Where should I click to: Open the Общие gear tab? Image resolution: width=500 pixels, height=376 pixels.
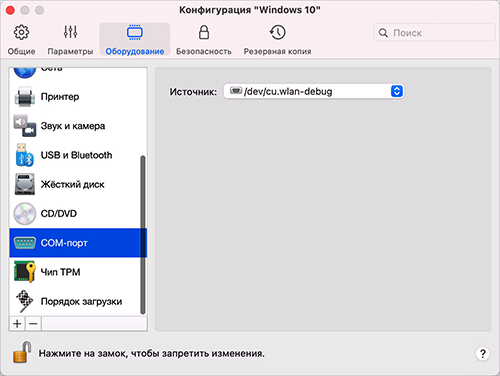click(21, 39)
